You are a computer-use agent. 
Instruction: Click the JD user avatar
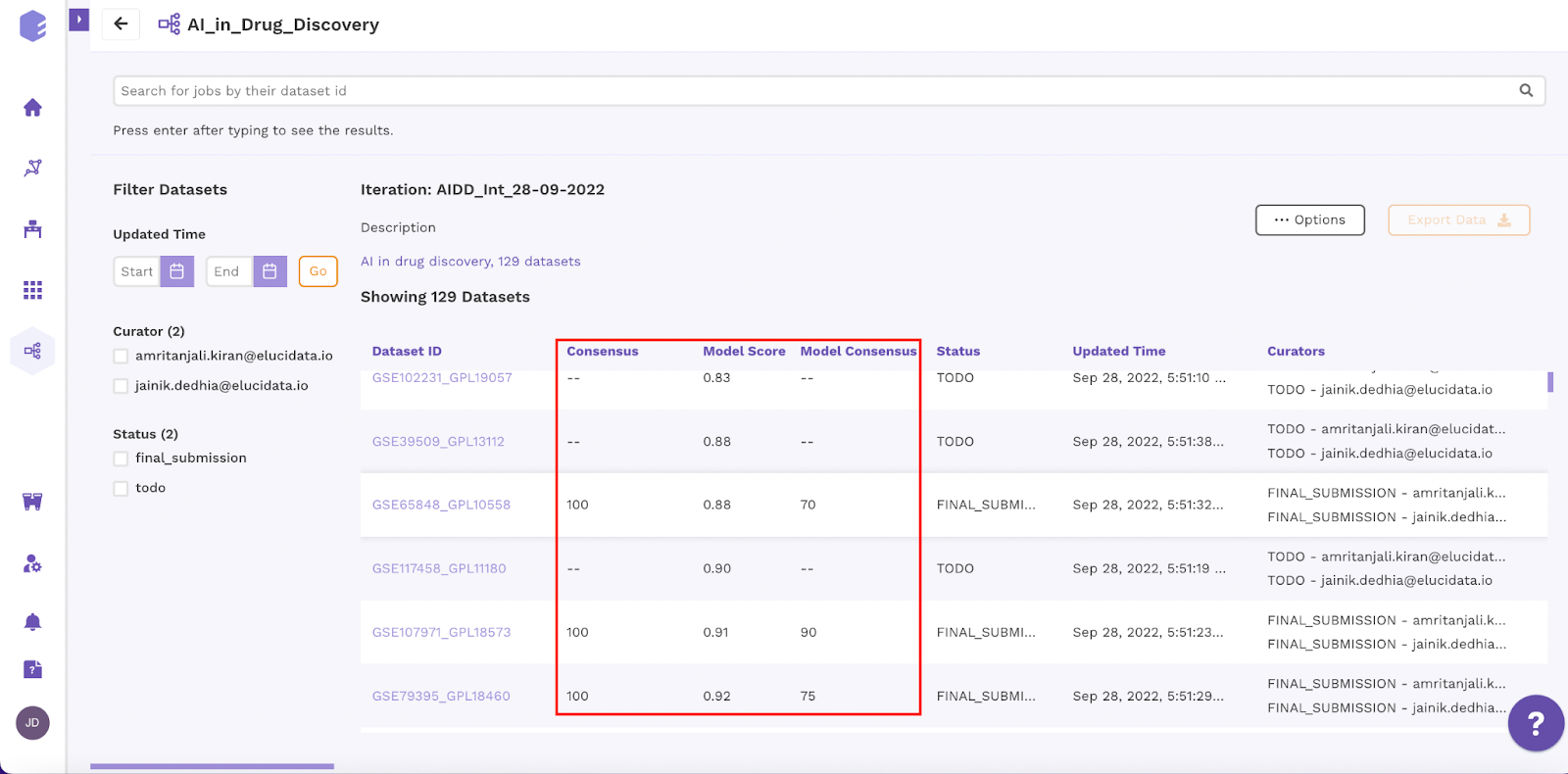pos(32,723)
